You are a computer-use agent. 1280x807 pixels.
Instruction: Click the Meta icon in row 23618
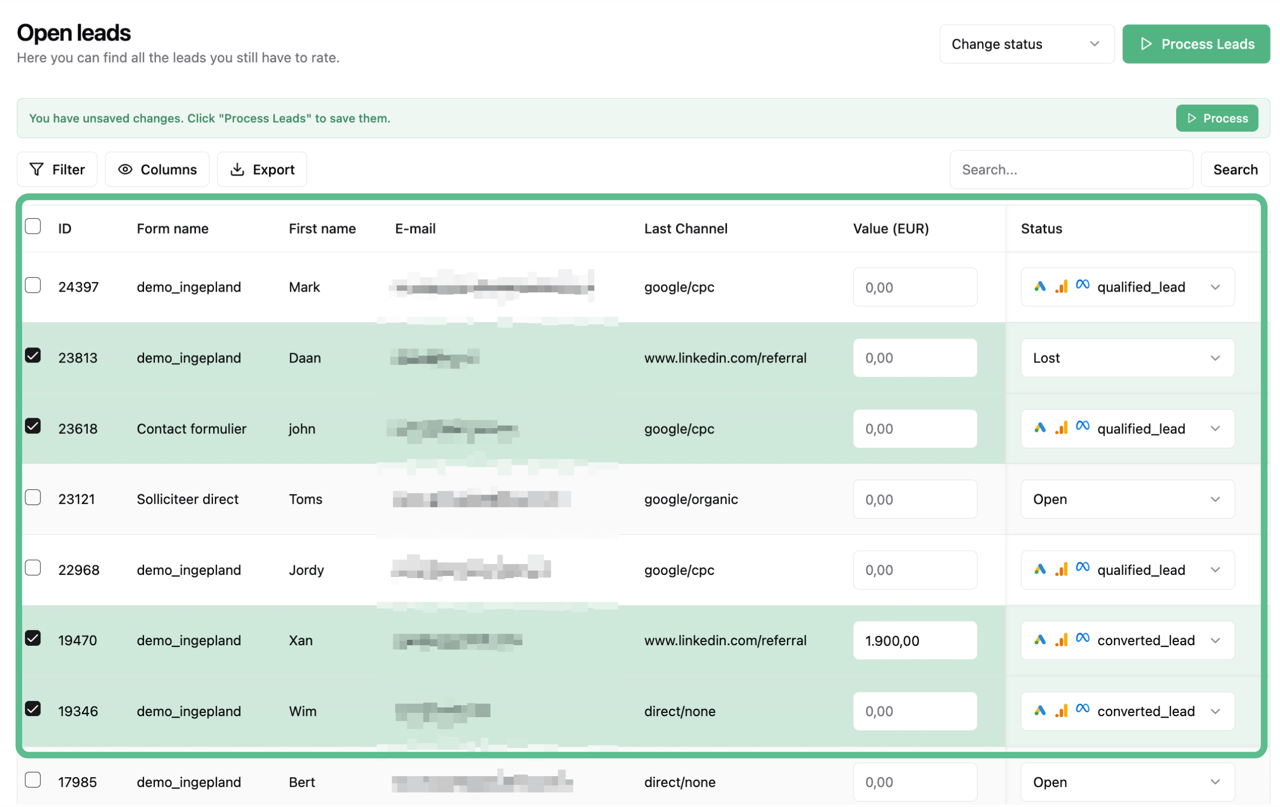pyautogui.click(x=1082, y=427)
